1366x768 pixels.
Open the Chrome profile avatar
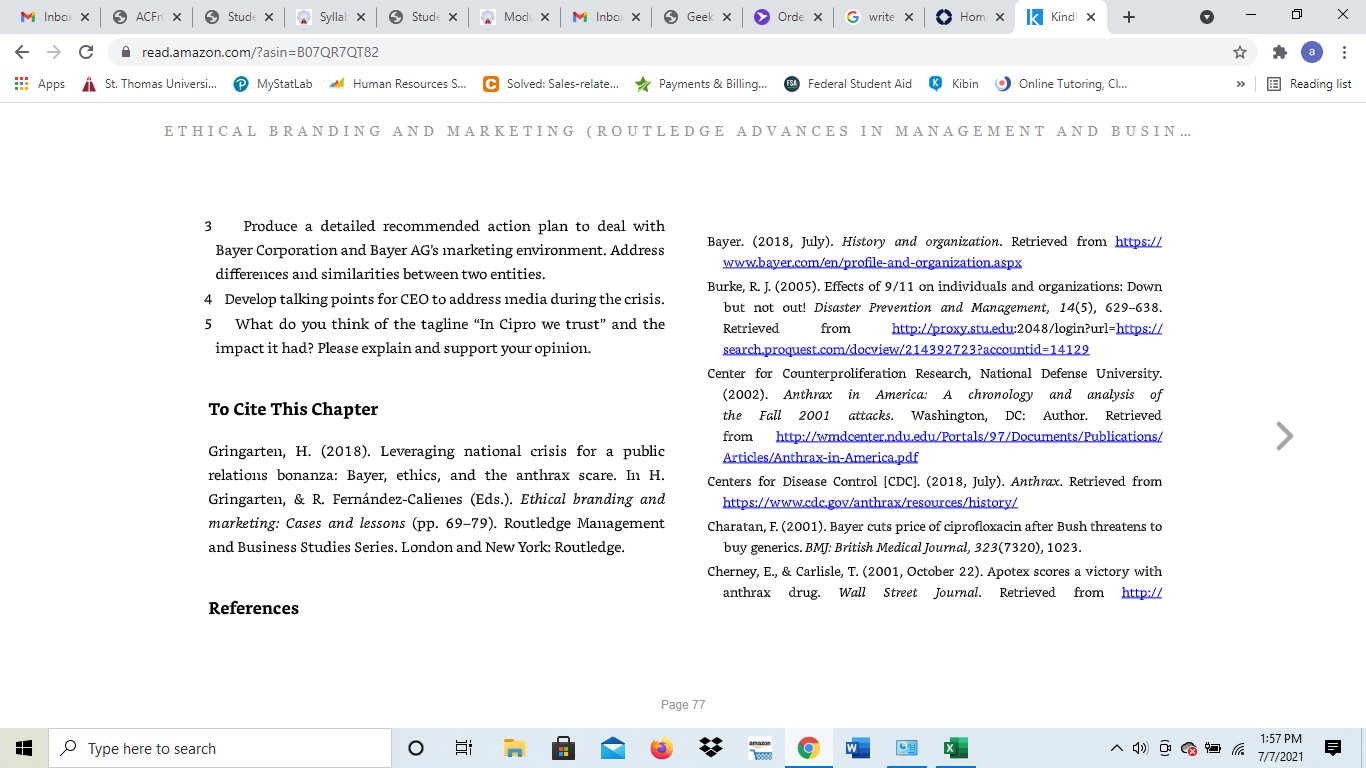click(x=1312, y=52)
